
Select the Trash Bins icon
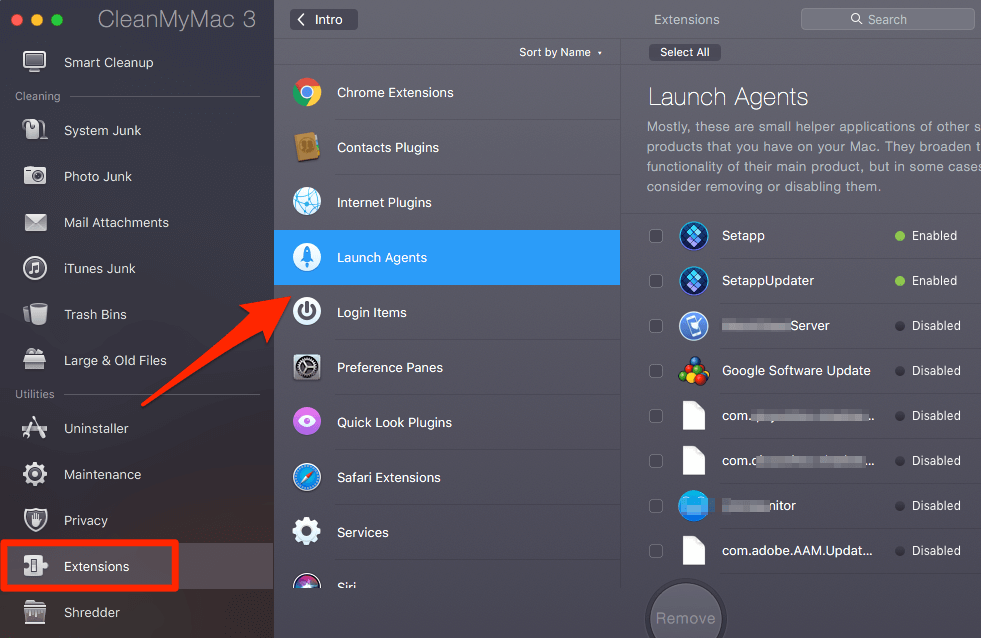point(35,314)
